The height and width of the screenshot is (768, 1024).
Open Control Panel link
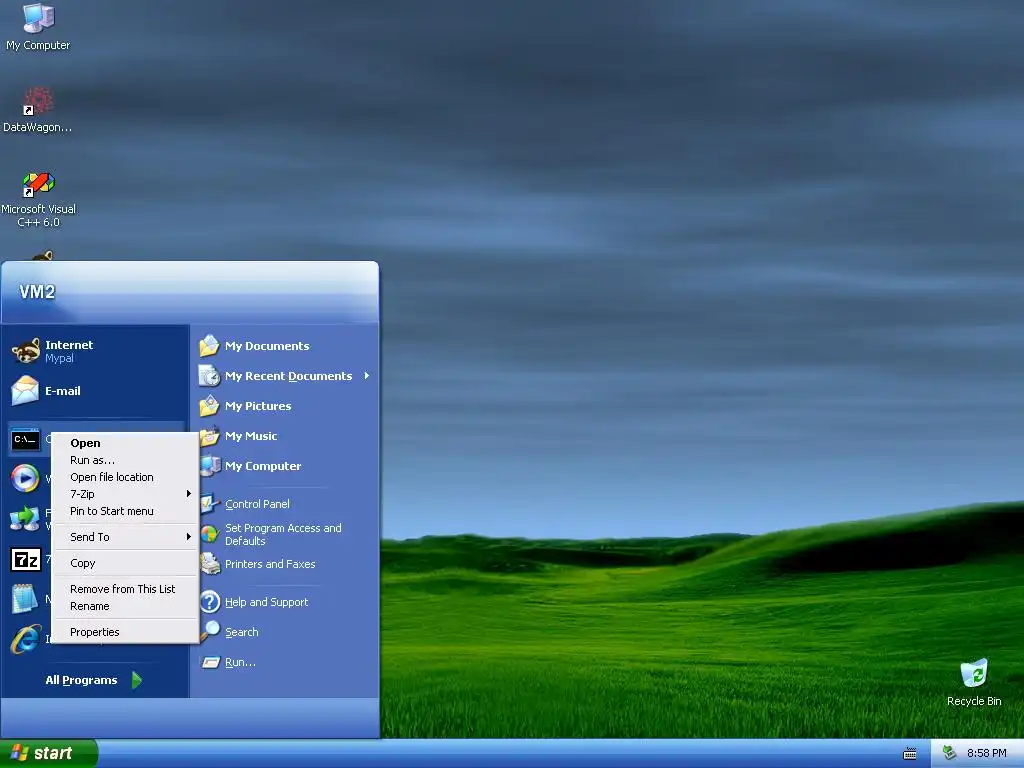pos(257,504)
